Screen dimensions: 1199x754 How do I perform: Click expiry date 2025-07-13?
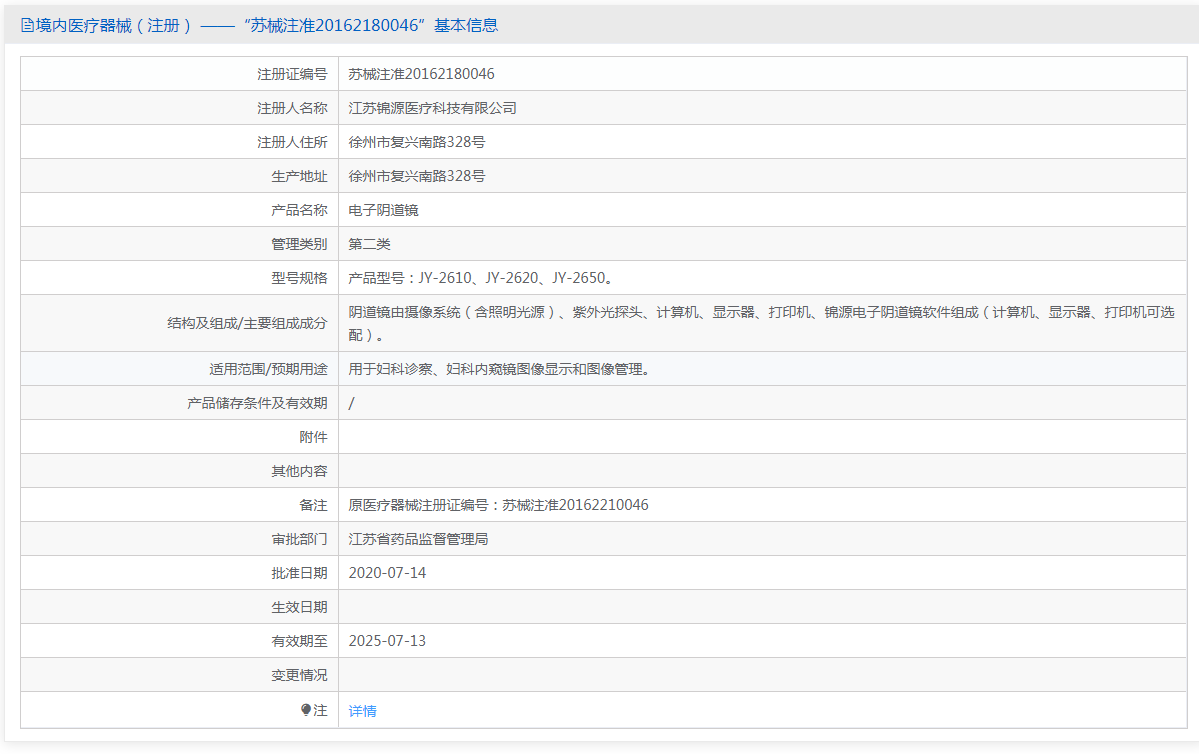(x=387, y=641)
